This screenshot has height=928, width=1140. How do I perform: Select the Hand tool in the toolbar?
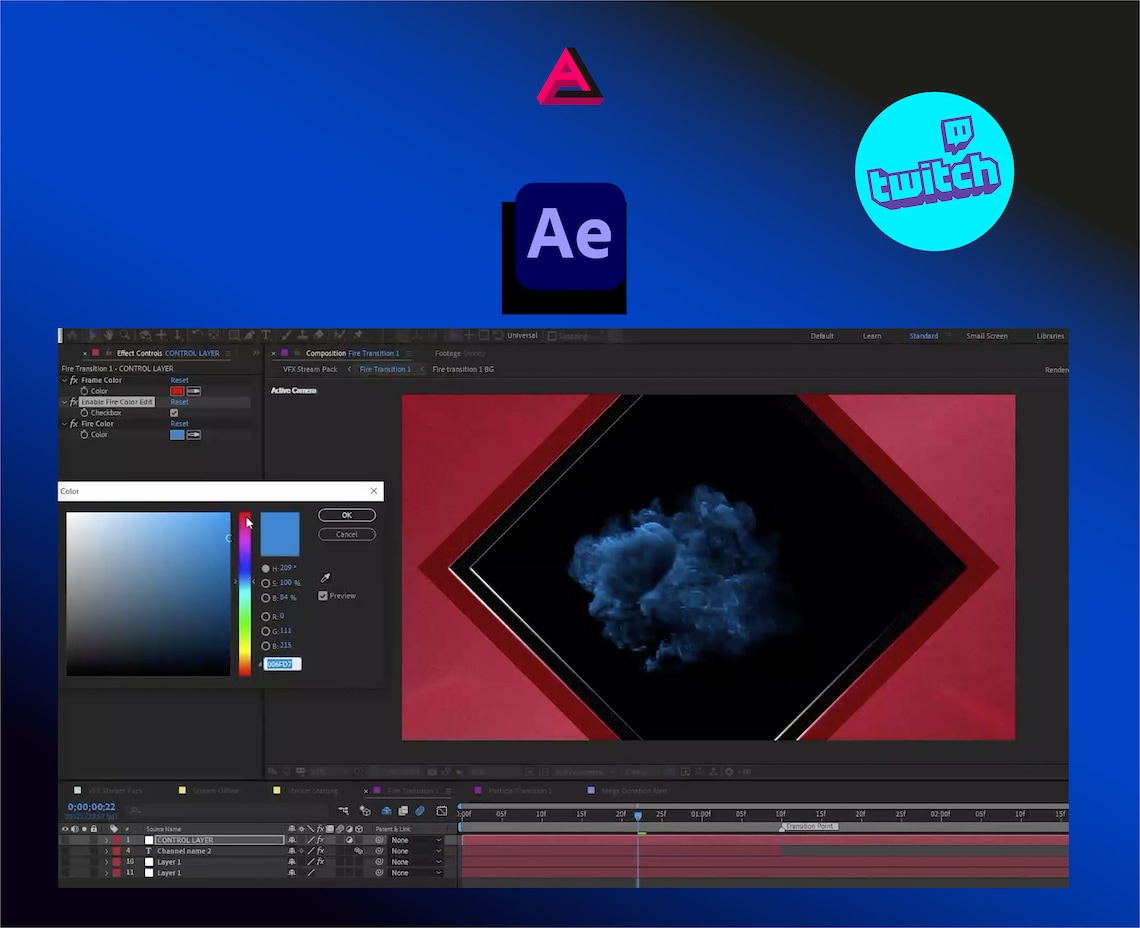click(109, 335)
